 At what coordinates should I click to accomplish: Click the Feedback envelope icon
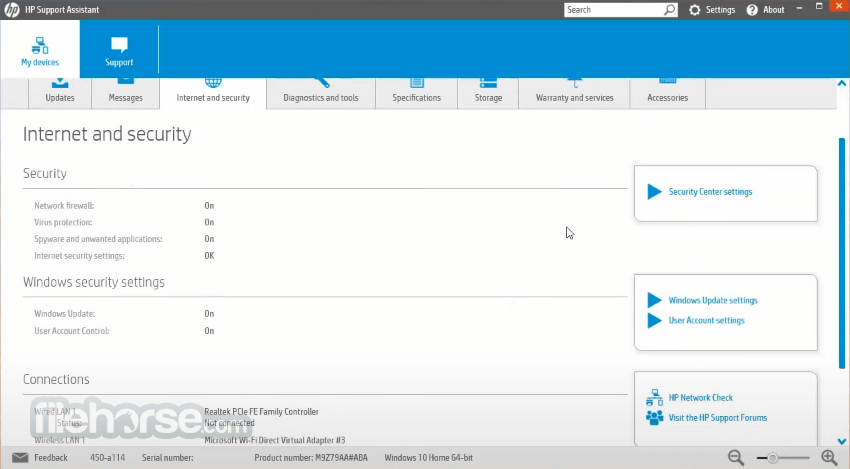pos(20,458)
